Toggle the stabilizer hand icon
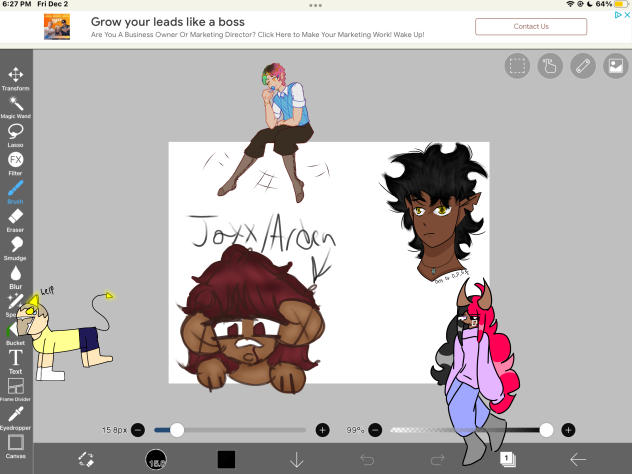Image resolution: width=632 pixels, height=474 pixels. [x=550, y=66]
